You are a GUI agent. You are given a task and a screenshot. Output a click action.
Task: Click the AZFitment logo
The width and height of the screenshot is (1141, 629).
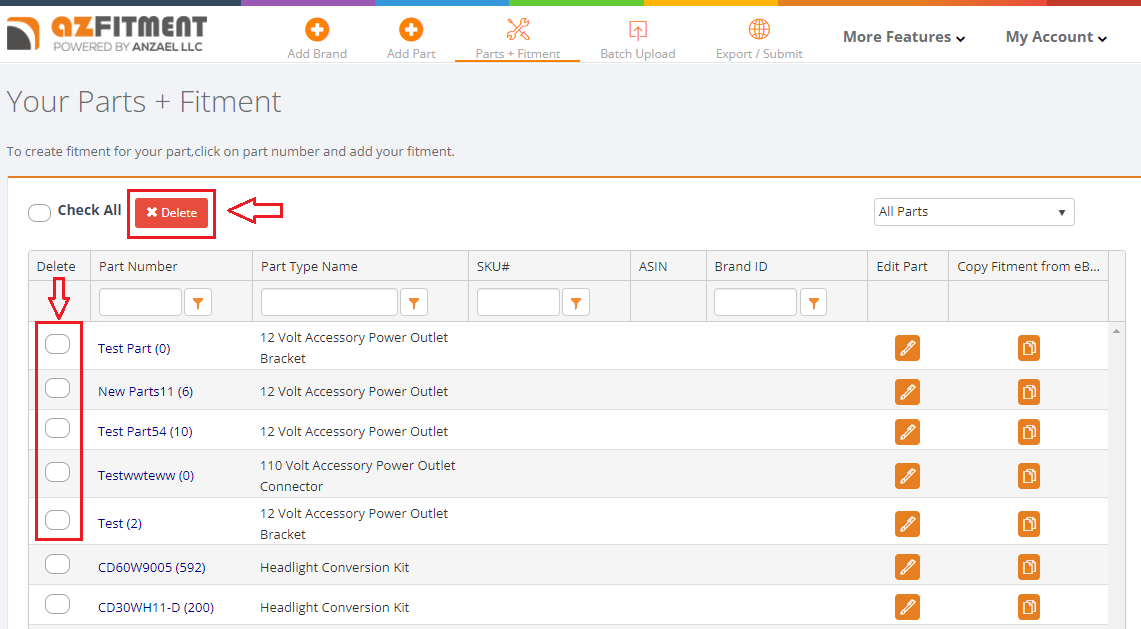[x=107, y=33]
